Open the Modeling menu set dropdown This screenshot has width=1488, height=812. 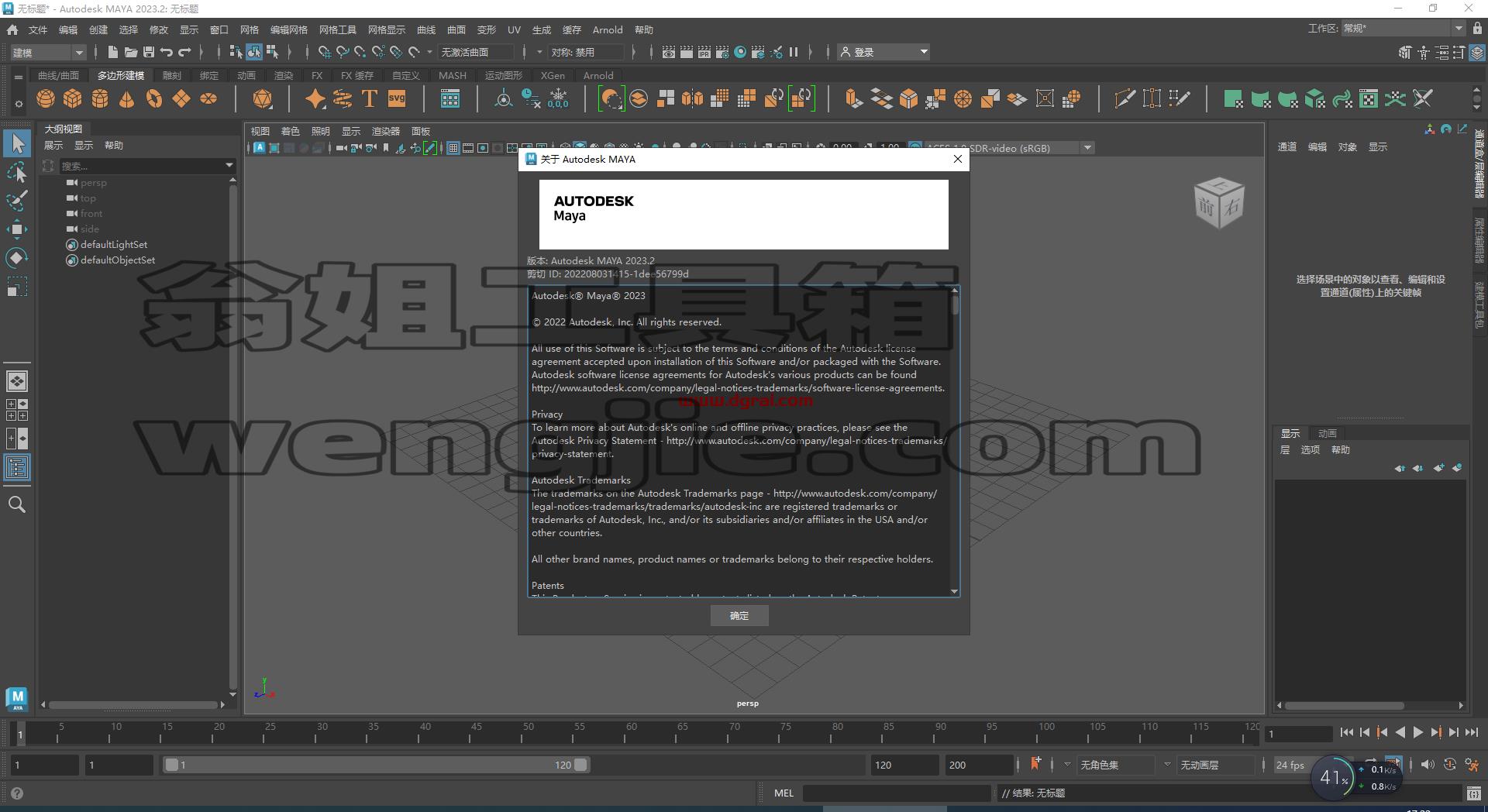[47, 52]
